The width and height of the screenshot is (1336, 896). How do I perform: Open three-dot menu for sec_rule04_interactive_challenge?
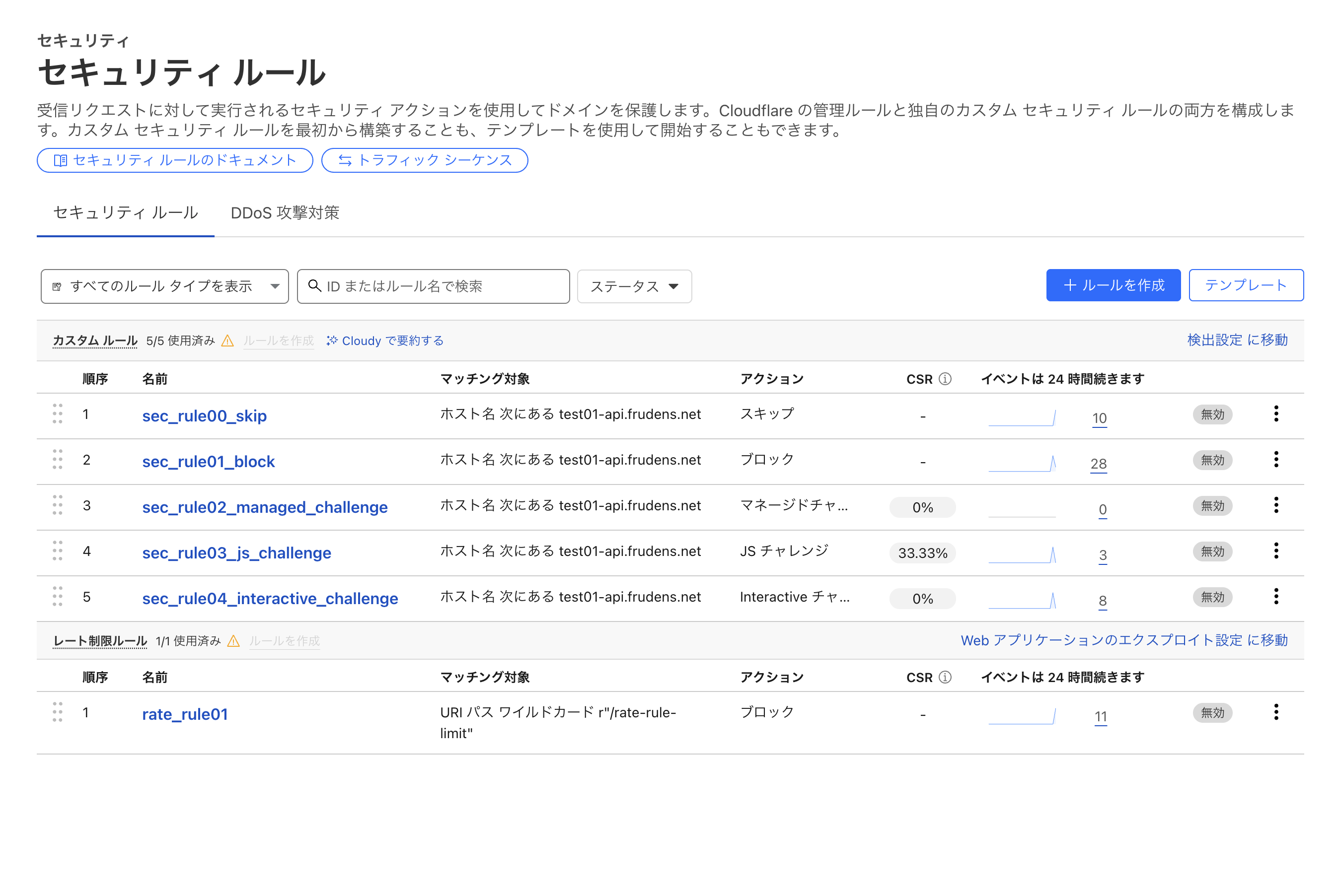[x=1275, y=597]
